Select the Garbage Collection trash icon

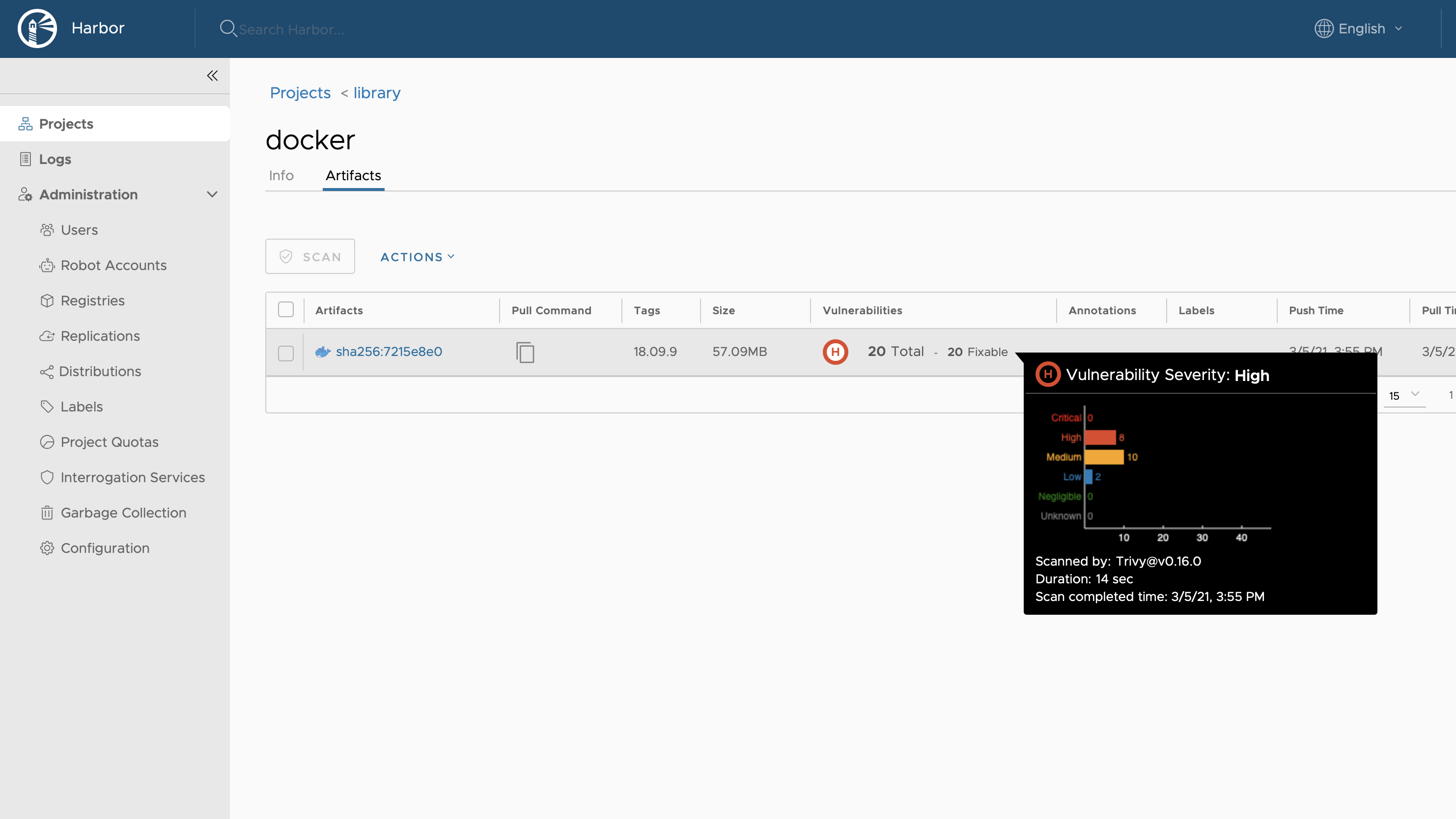coord(48,512)
